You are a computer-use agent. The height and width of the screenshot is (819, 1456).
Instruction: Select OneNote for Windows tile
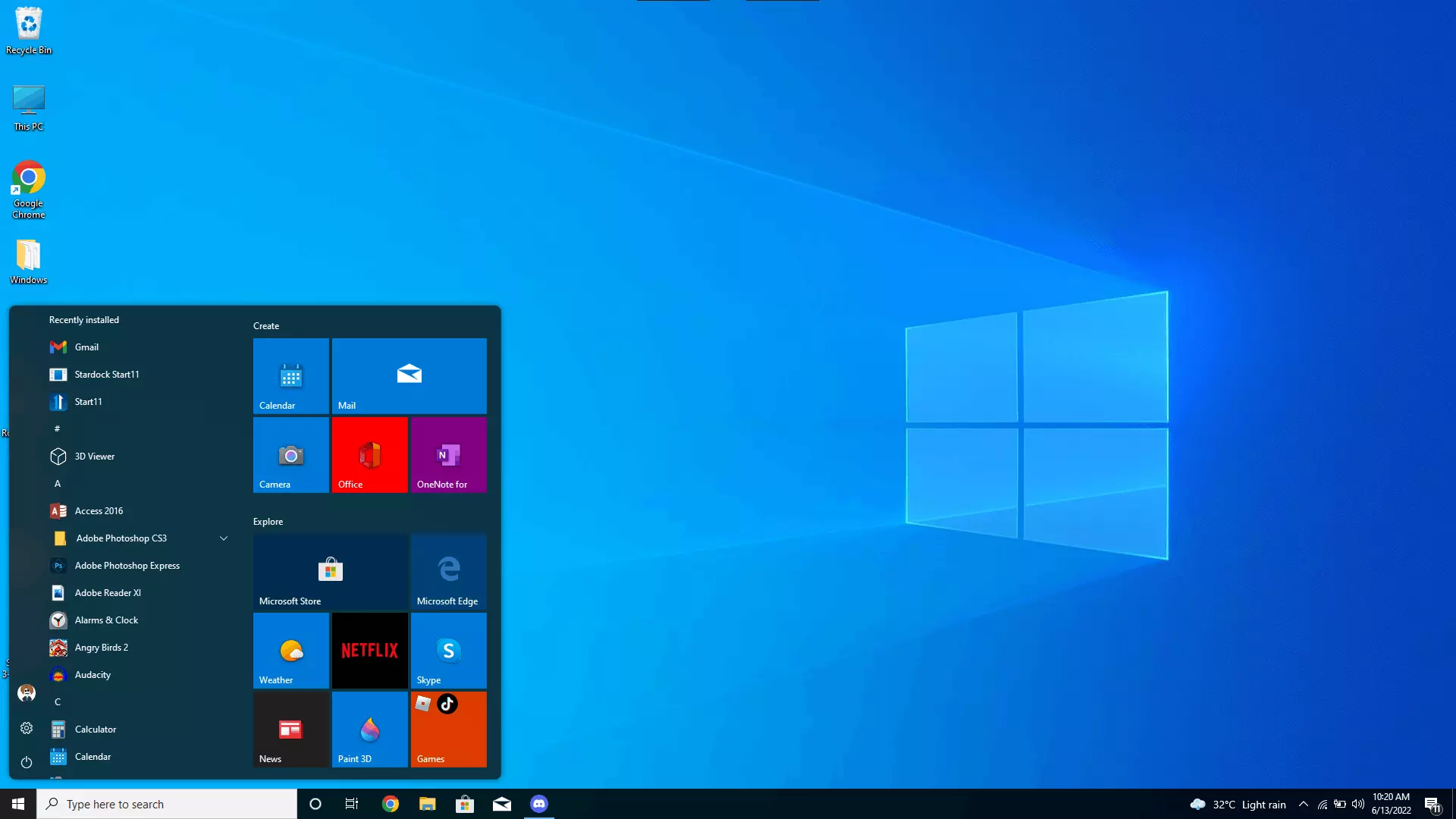(x=448, y=455)
